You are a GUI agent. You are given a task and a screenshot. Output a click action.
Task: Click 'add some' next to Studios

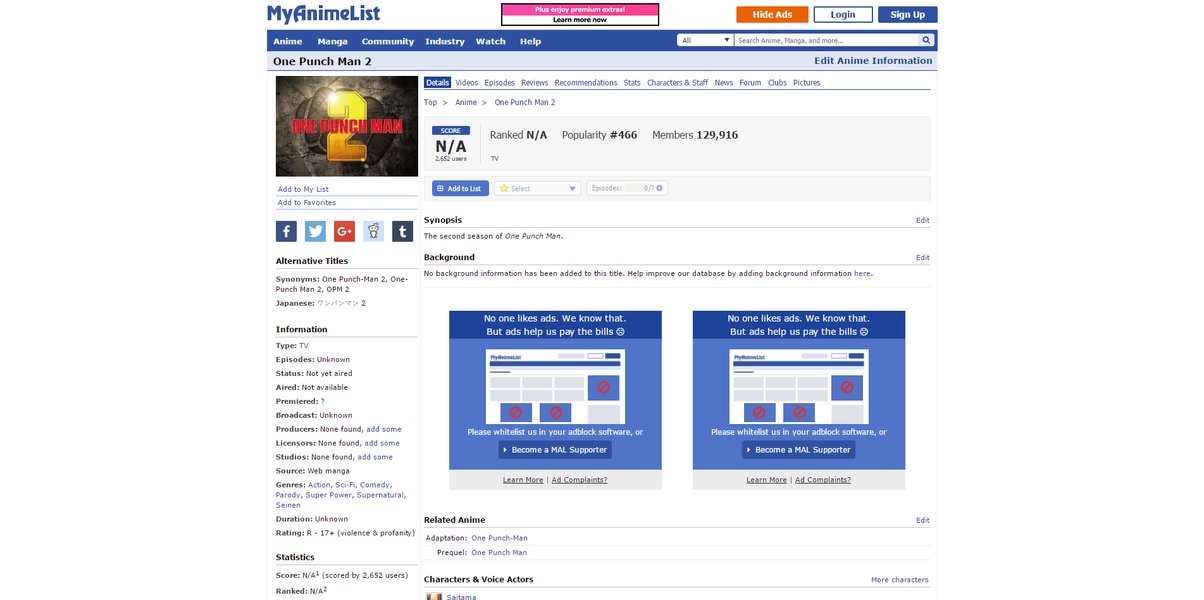(x=375, y=457)
